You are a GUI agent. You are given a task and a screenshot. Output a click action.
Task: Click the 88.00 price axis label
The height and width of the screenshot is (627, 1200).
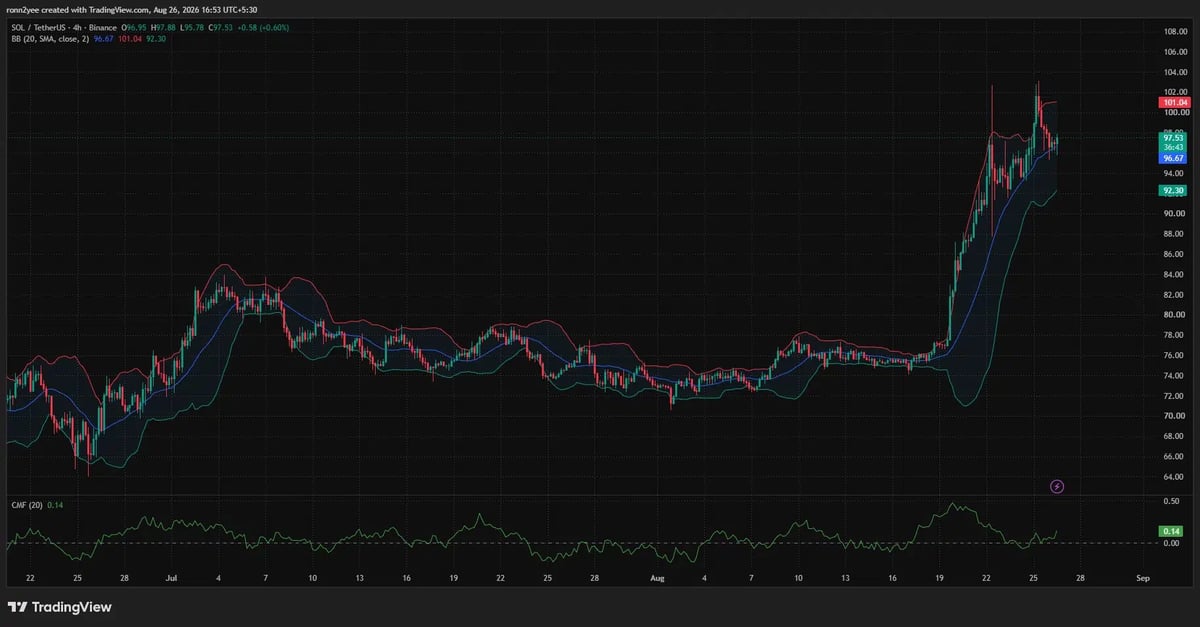click(1173, 234)
